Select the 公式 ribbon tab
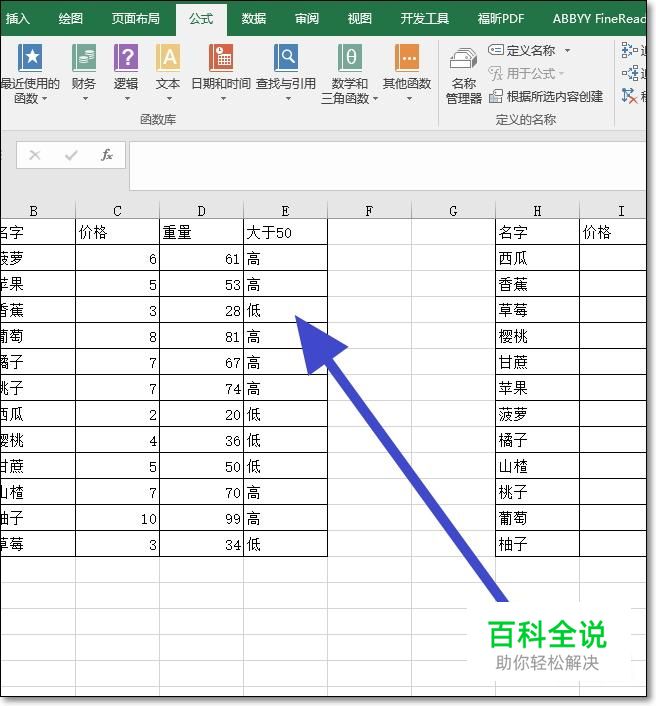 (x=201, y=18)
